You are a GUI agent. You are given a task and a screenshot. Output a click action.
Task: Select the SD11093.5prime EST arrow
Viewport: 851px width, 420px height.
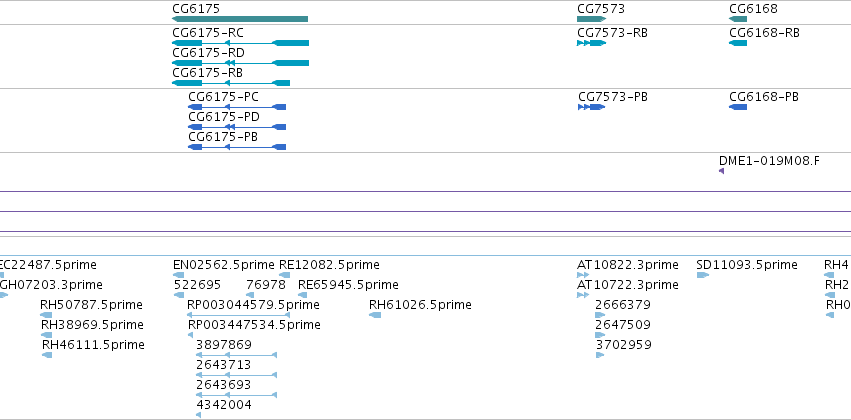[x=703, y=275]
